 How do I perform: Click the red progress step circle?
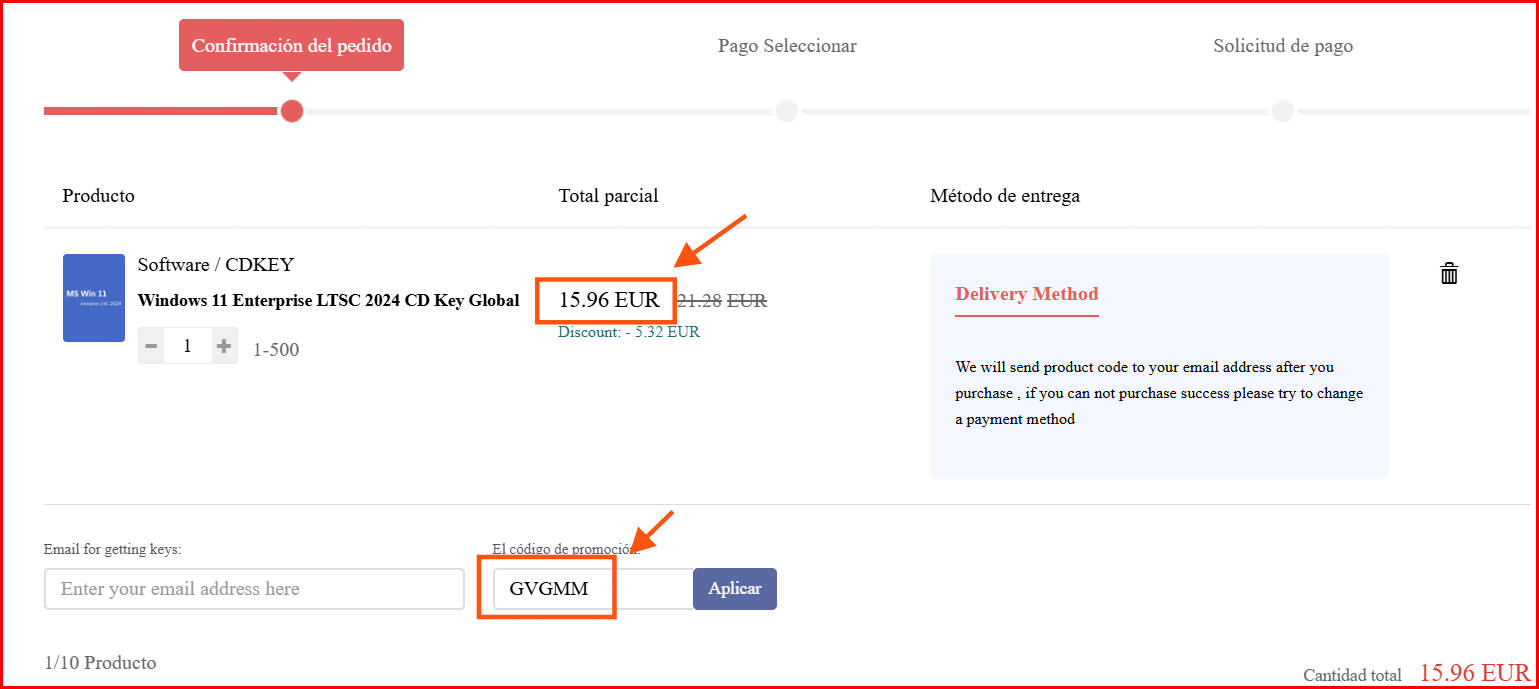click(292, 110)
